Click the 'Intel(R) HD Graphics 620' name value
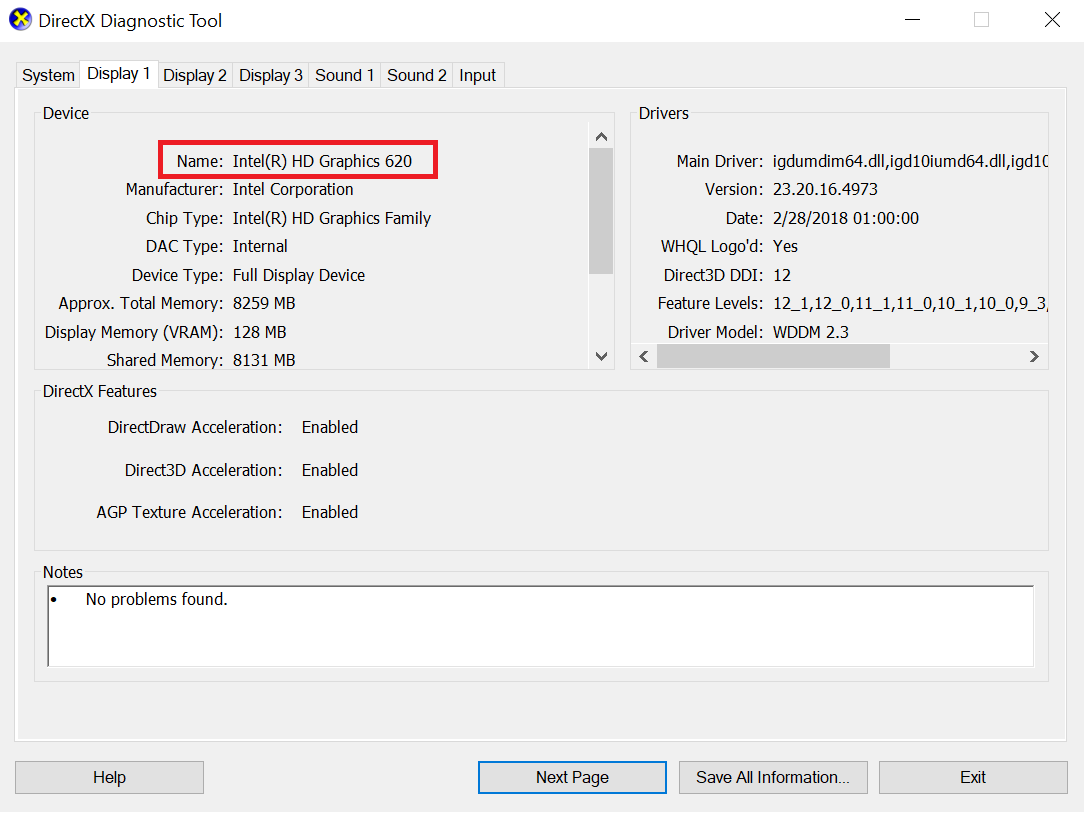1084x814 pixels. point(322,161)
